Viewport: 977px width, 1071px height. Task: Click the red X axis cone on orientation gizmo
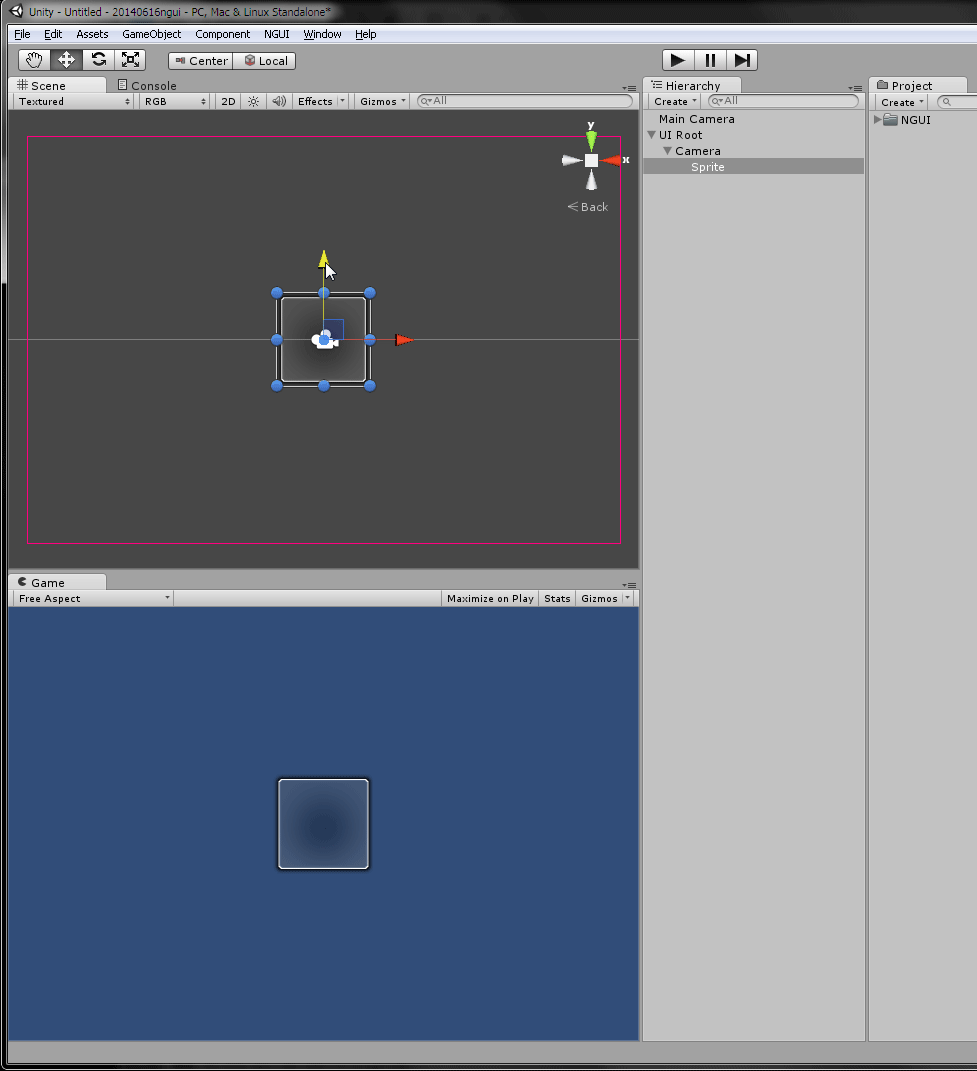(x=611, y=161)
